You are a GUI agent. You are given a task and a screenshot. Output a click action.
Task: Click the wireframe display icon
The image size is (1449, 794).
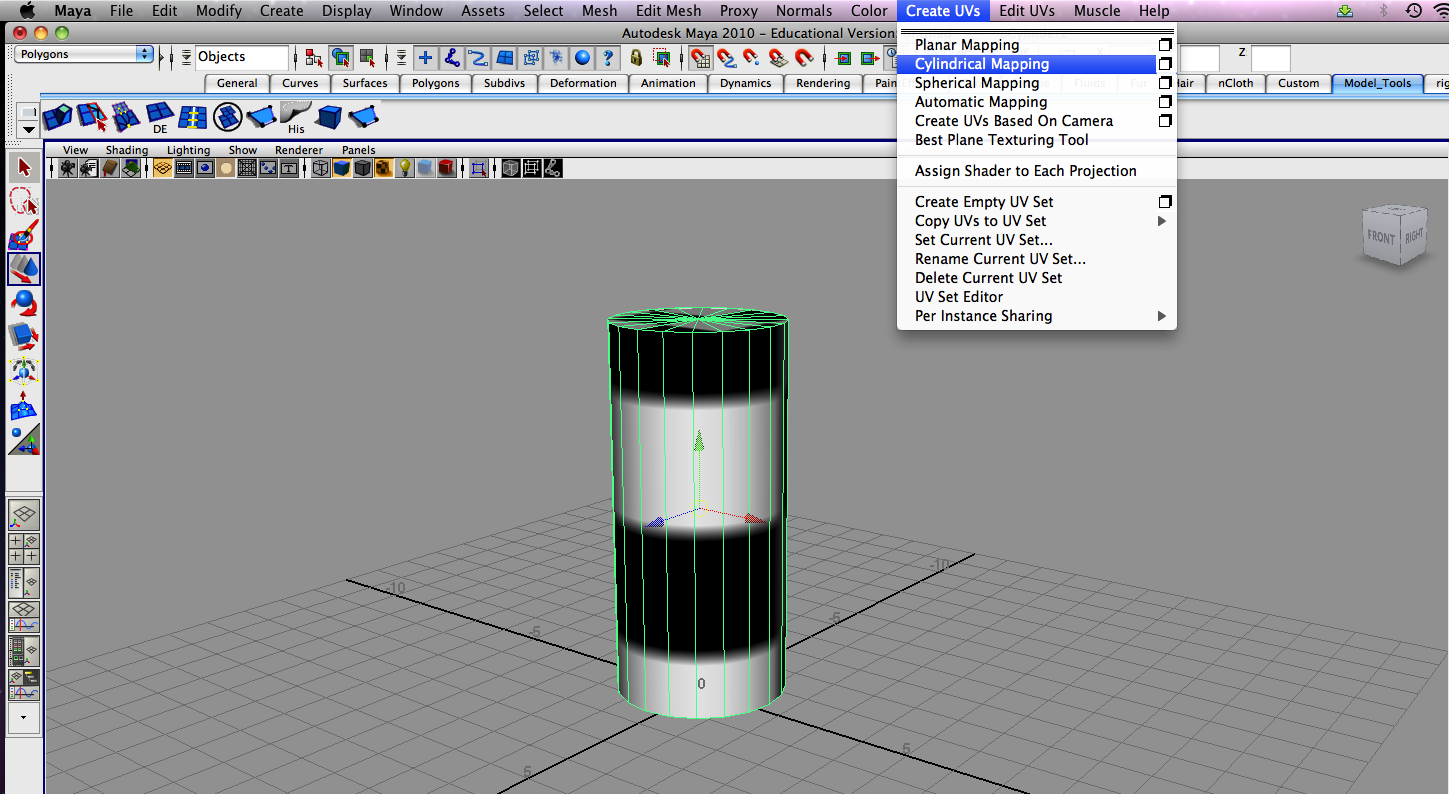click(x=322, y=167)
